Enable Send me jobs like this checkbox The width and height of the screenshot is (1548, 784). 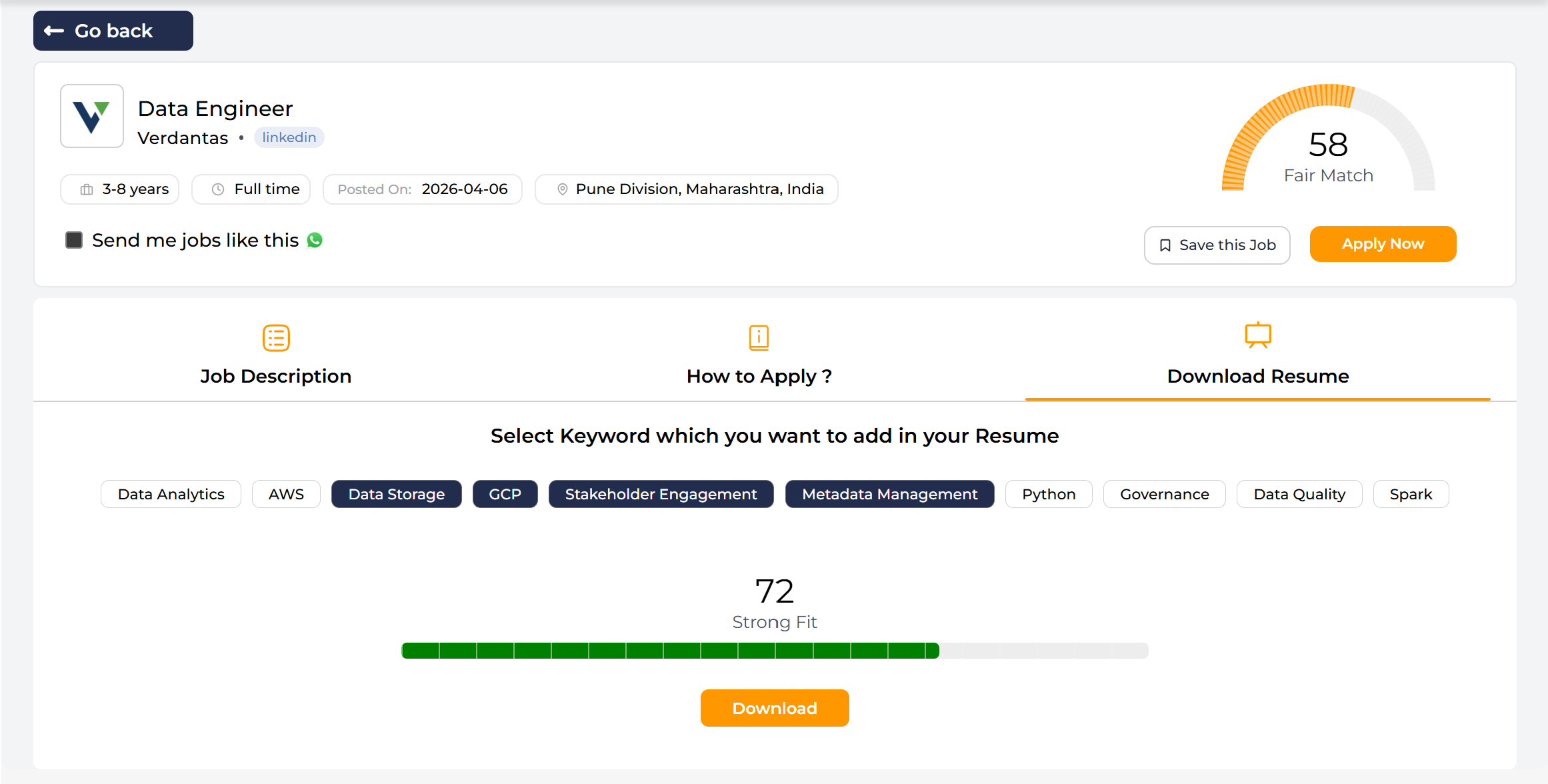pos(74,240)
